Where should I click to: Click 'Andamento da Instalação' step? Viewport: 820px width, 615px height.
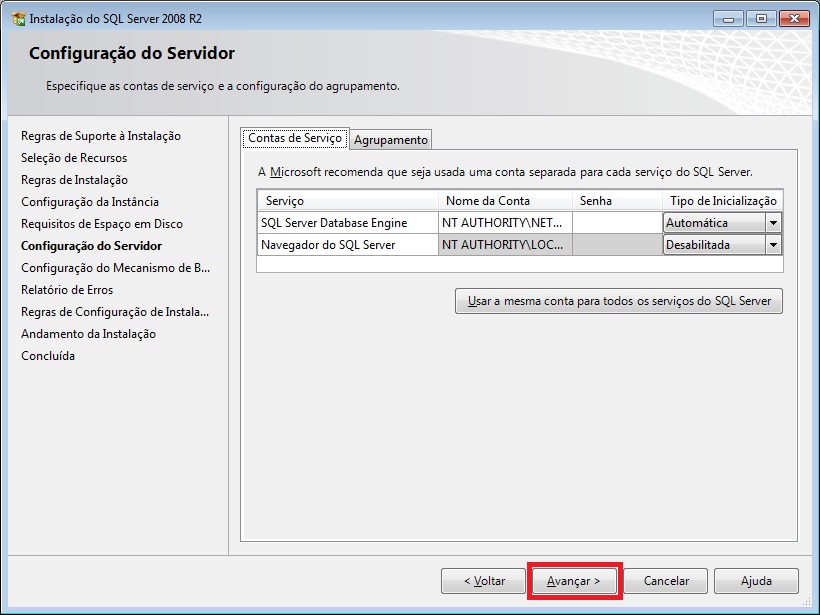pos(88,334)
